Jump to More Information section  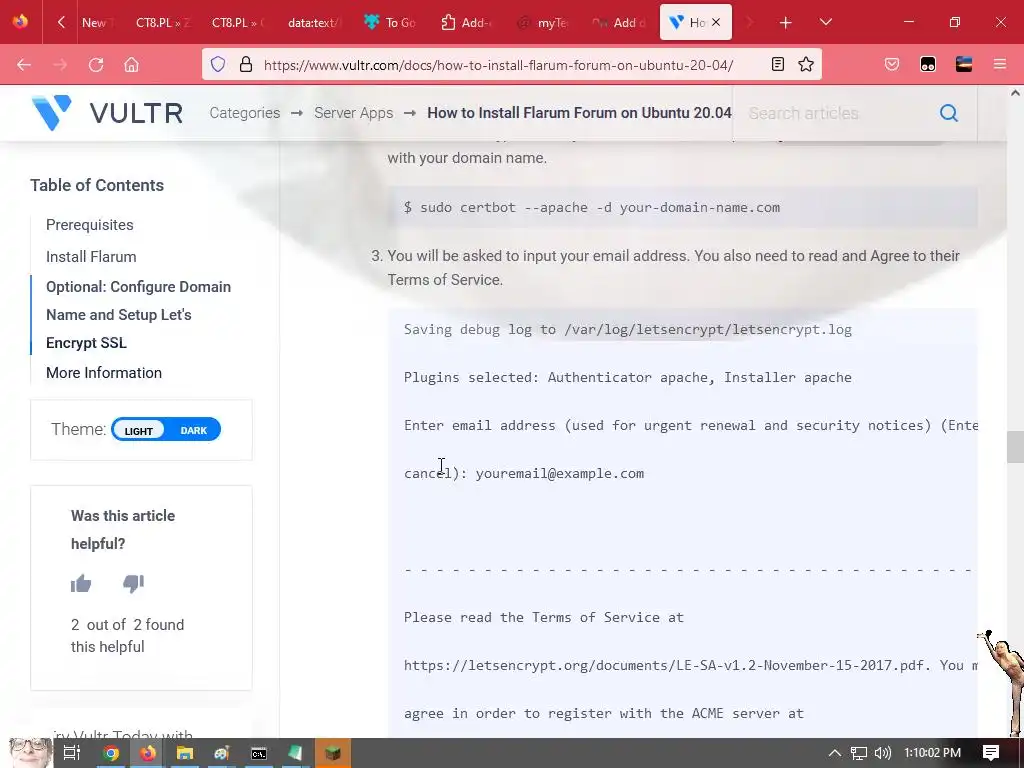click(x=104, y=373)
